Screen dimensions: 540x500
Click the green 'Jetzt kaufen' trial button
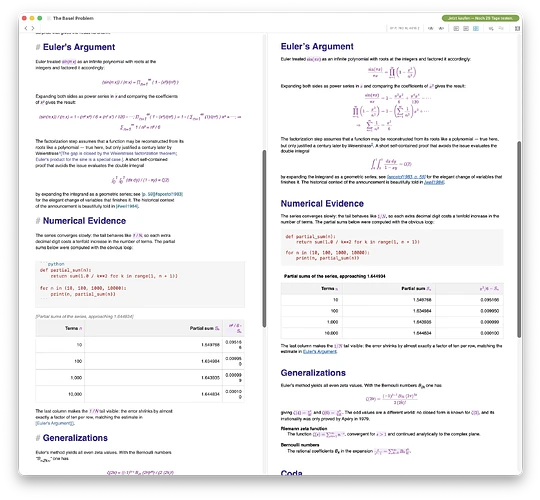480,18
